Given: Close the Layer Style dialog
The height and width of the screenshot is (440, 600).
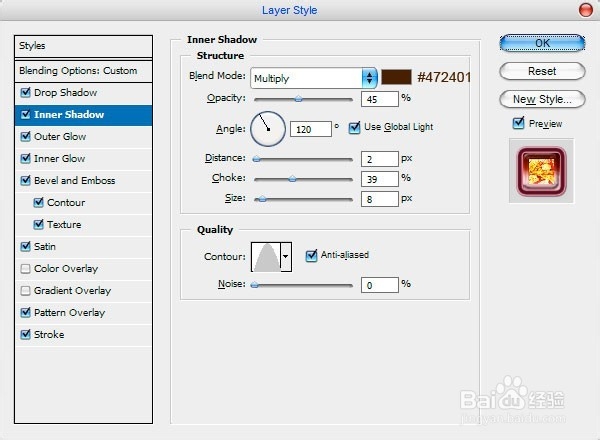Looking at the screenshot, I should point(585,10).
